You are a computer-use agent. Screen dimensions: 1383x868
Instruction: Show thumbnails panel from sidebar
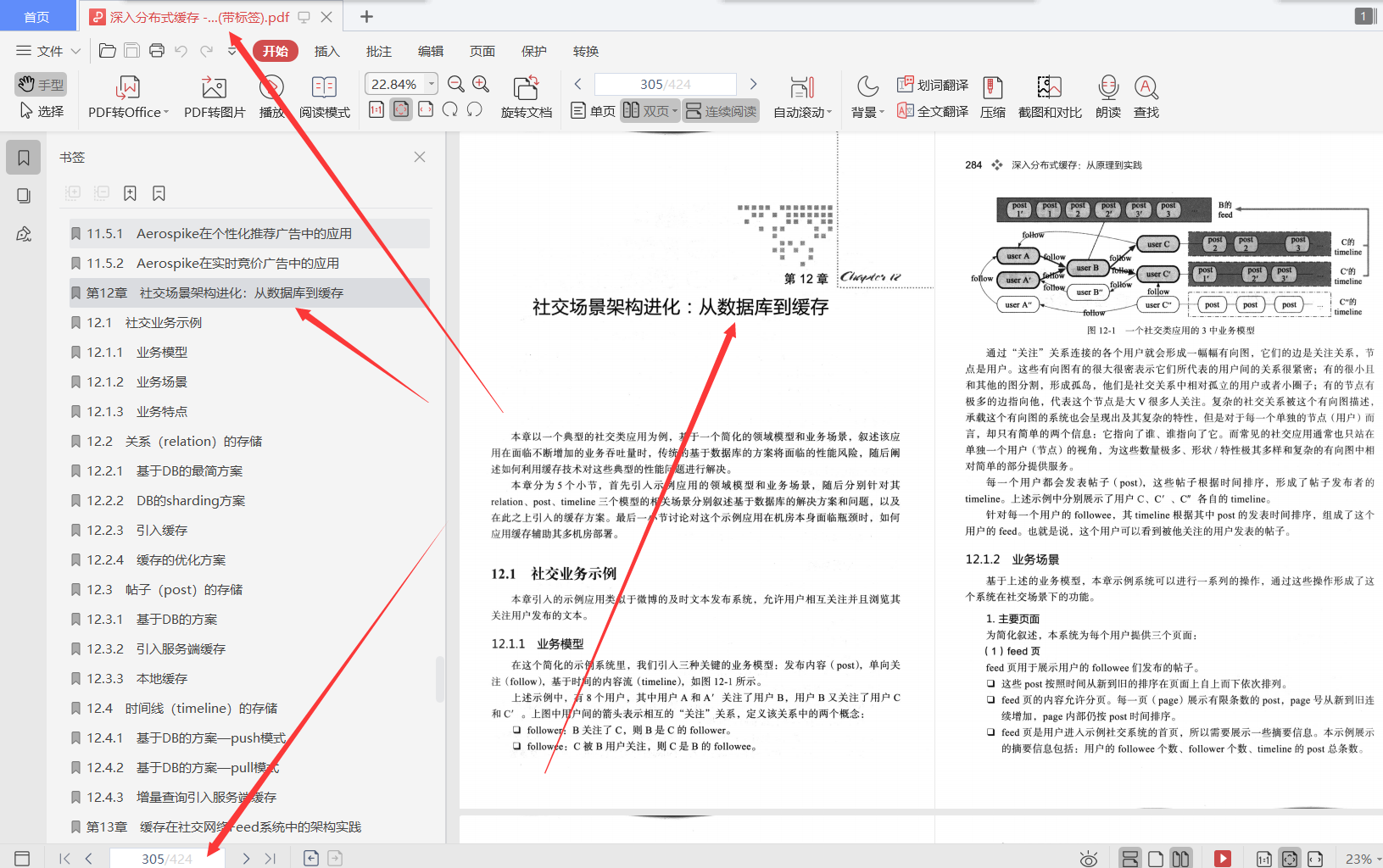coord(24,196)
